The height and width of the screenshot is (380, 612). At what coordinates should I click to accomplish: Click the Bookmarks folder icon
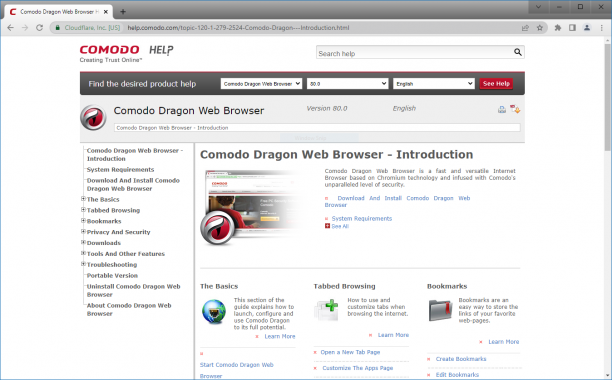(441, 310)
